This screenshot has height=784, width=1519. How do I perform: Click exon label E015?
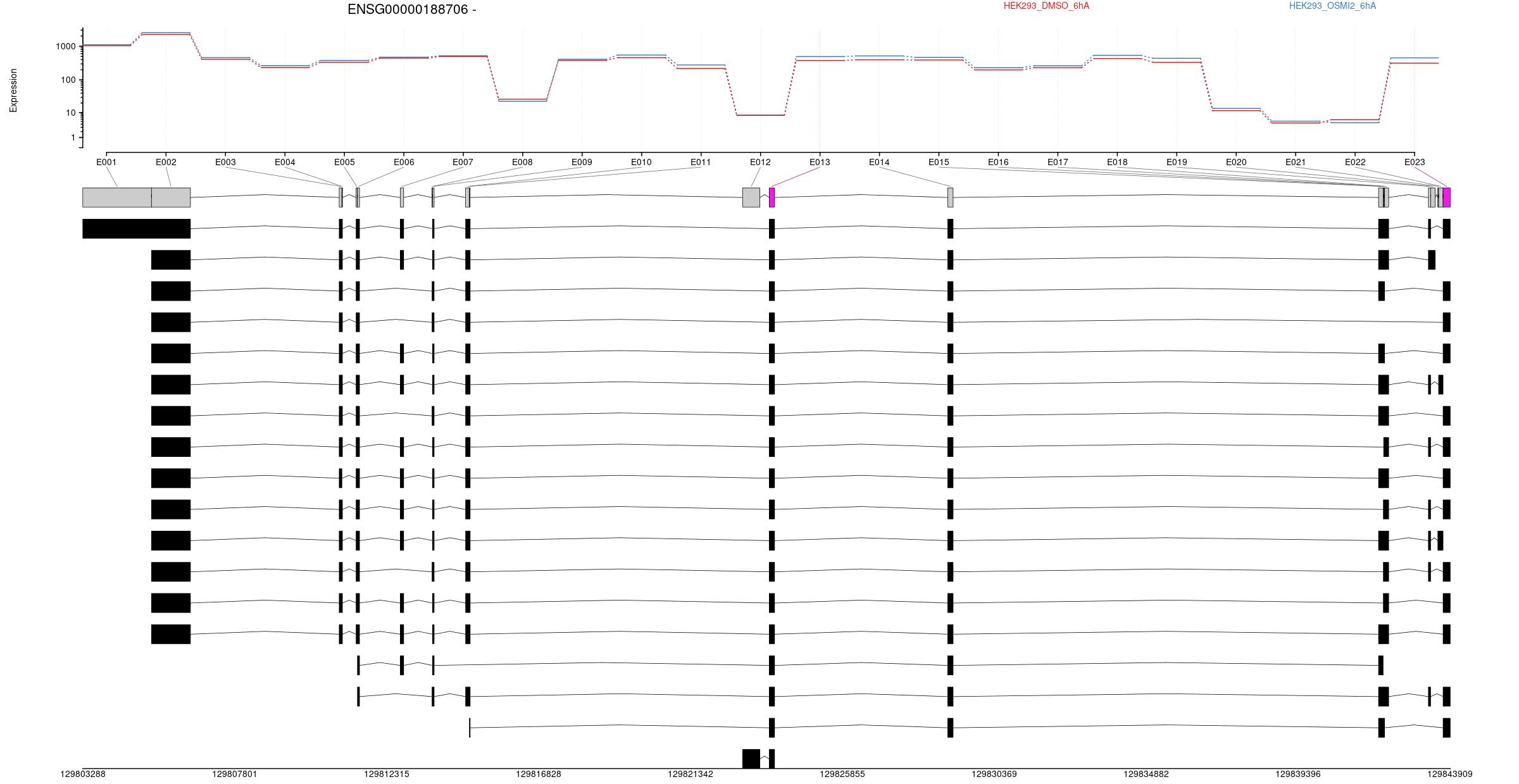click(939, 162)
